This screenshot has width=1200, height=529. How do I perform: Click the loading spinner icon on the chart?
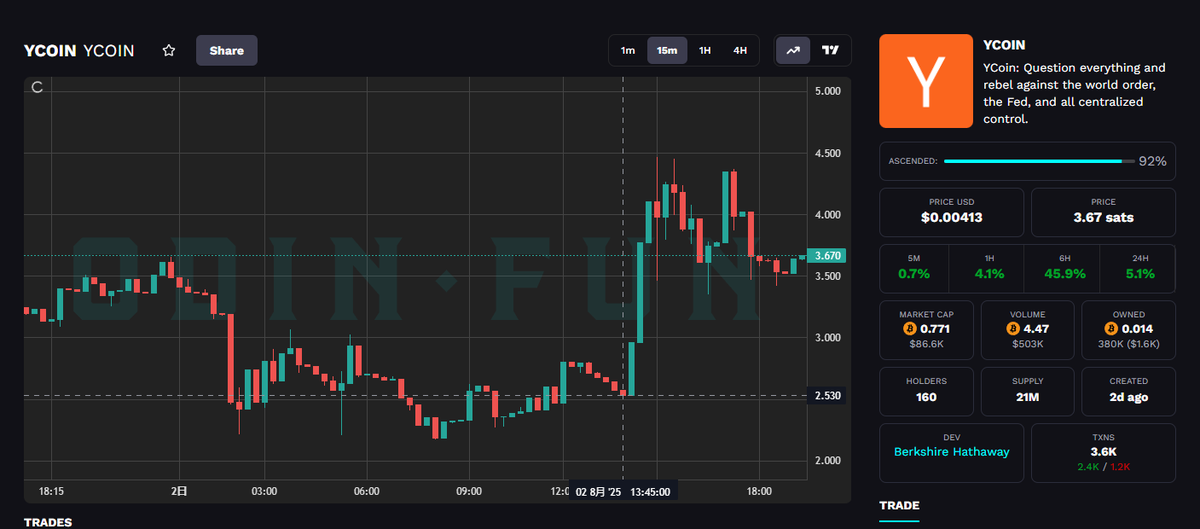point(37,88)
